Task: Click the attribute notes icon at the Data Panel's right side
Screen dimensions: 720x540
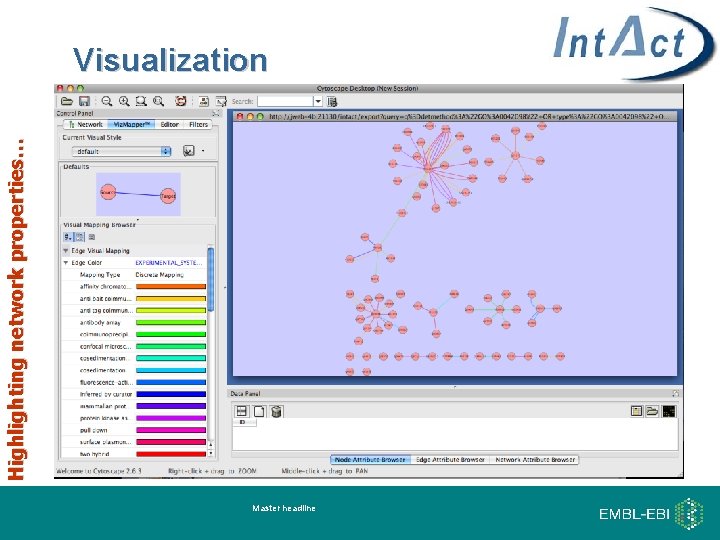Action: point(636,411)
